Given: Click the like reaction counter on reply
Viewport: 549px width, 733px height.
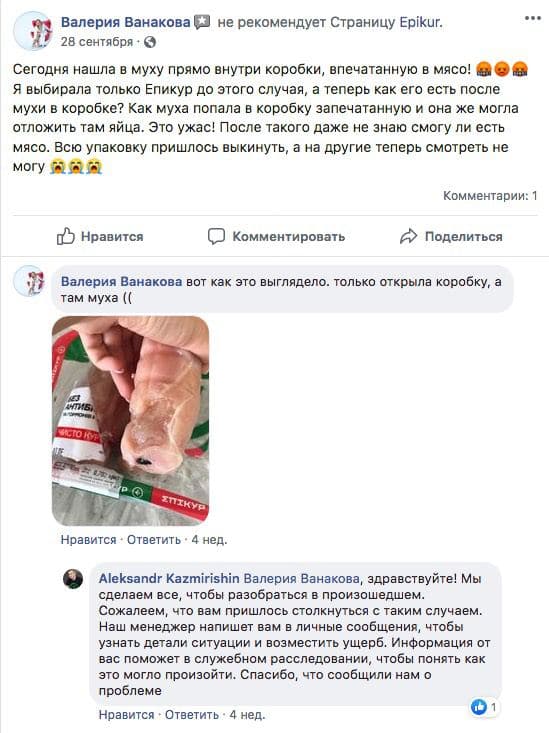Looking at the screenshot, I should coord(484,706).
